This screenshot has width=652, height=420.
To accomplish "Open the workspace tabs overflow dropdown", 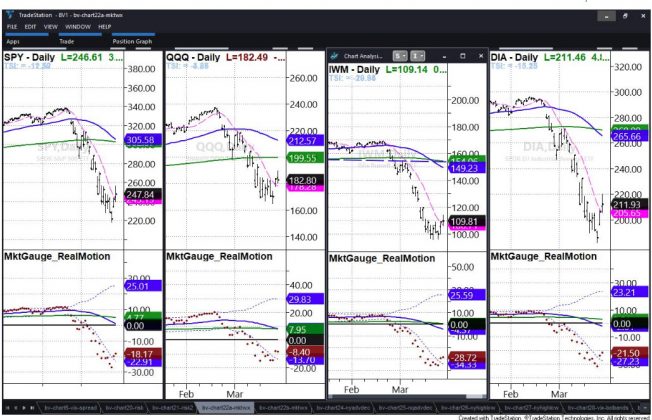I will (x=646, y=408).
